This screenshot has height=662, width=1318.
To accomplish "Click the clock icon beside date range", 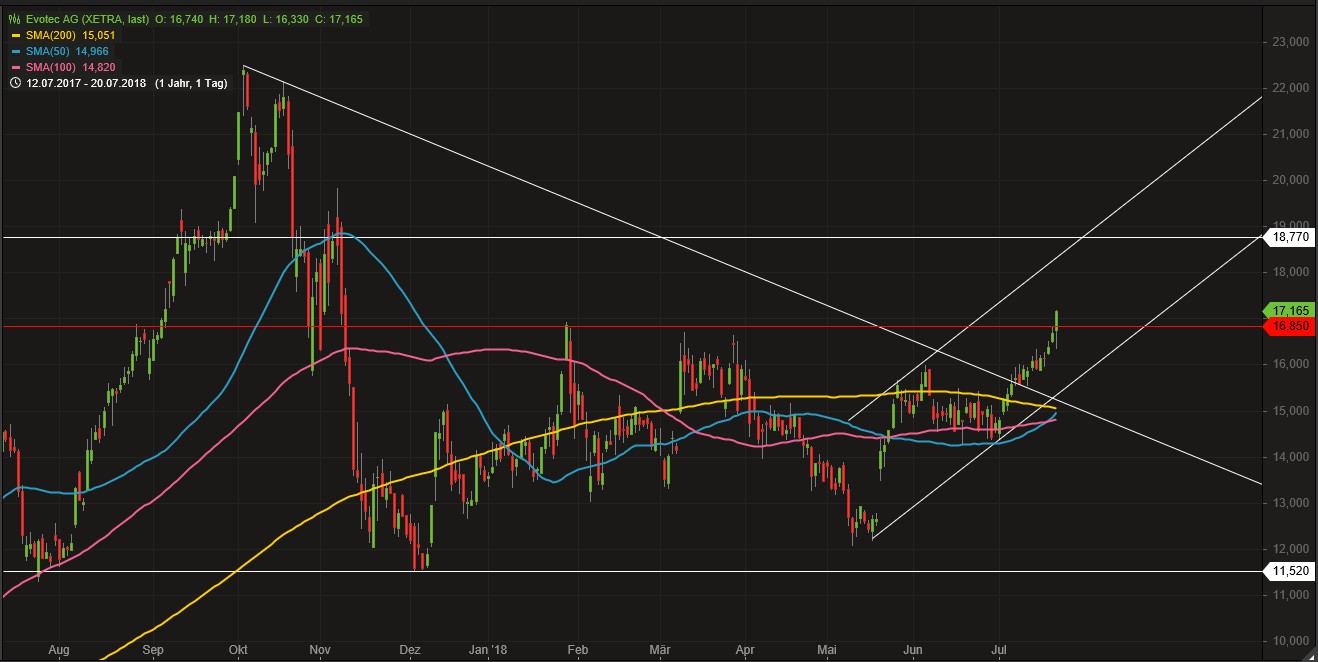I will (x=13, y=83).
